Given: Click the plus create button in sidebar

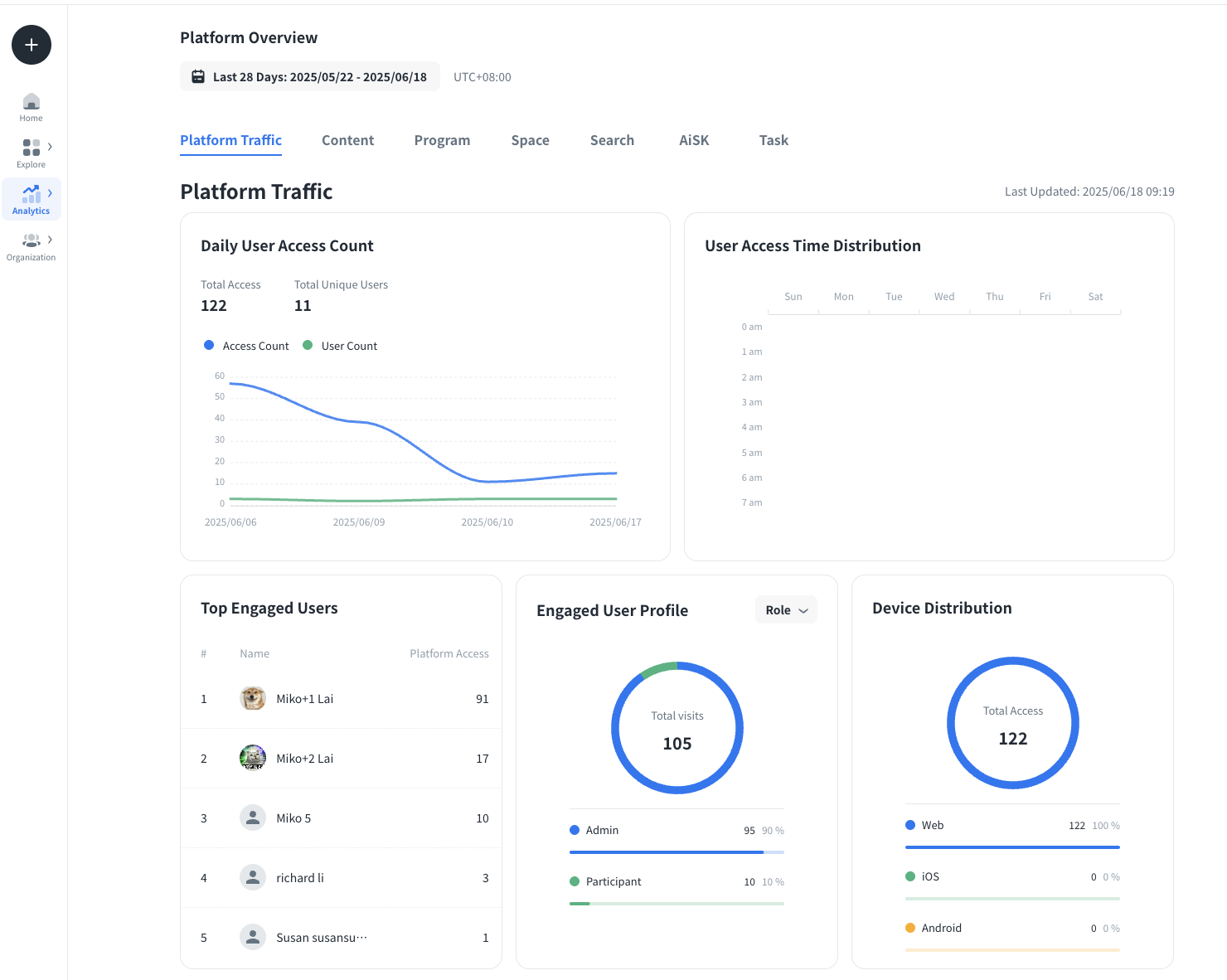Looking at the screenshot, I should point(32,45).
